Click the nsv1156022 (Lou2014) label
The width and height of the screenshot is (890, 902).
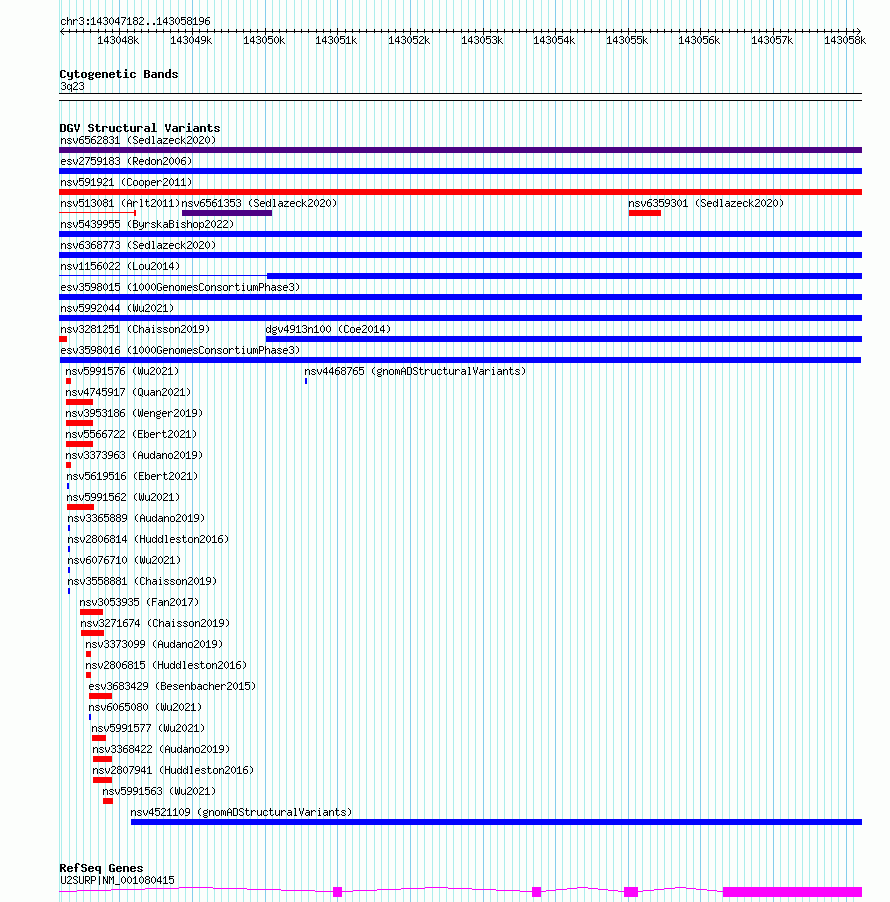coord(120,266)
